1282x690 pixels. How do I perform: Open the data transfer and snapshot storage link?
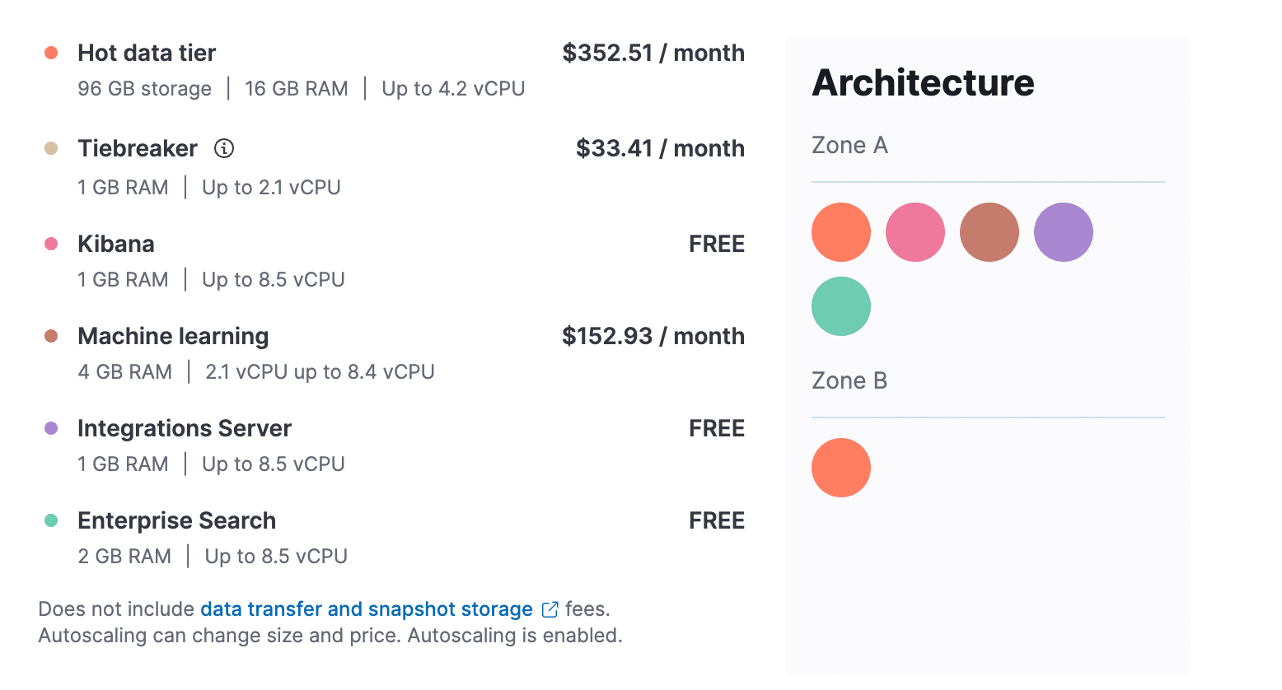366,609
